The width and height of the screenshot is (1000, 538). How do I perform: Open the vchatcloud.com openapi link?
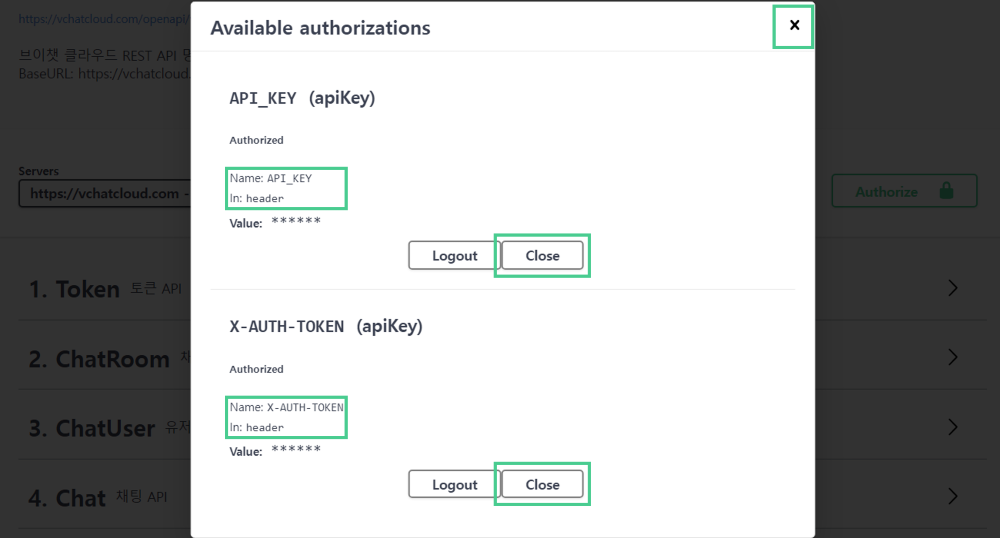click(105, 19)
